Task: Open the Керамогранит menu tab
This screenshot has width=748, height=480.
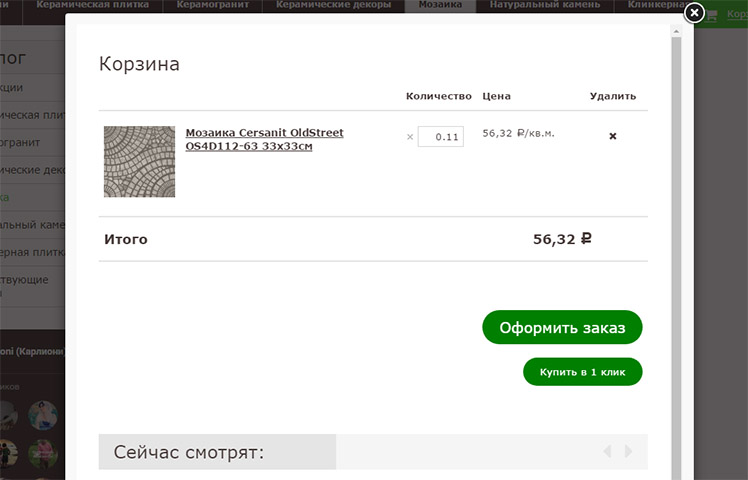Action: 213,5
